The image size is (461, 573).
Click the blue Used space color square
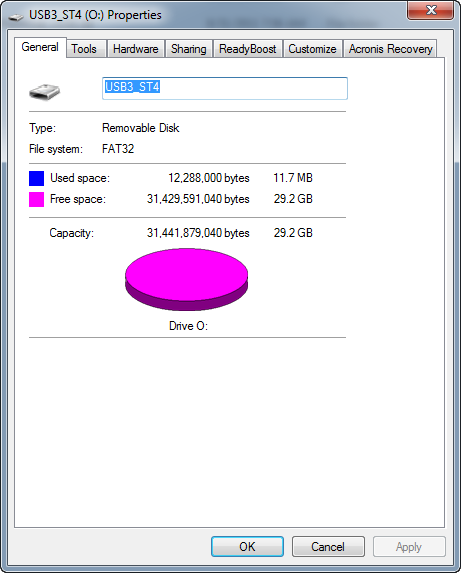(37, 178)
